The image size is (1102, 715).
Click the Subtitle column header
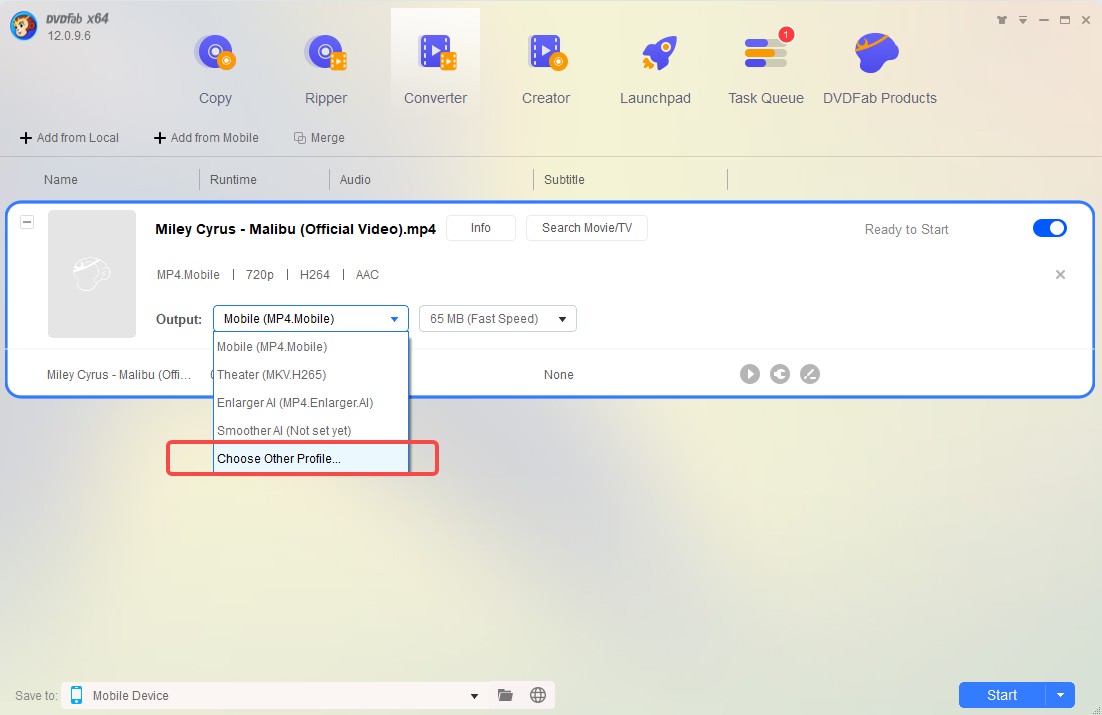pos(564,179)
